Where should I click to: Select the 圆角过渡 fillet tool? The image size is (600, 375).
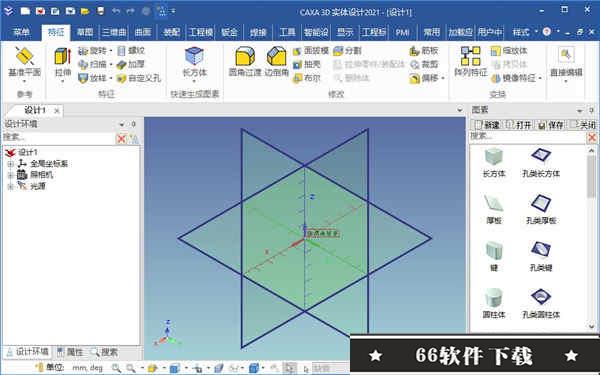click(x=245, y=61)
